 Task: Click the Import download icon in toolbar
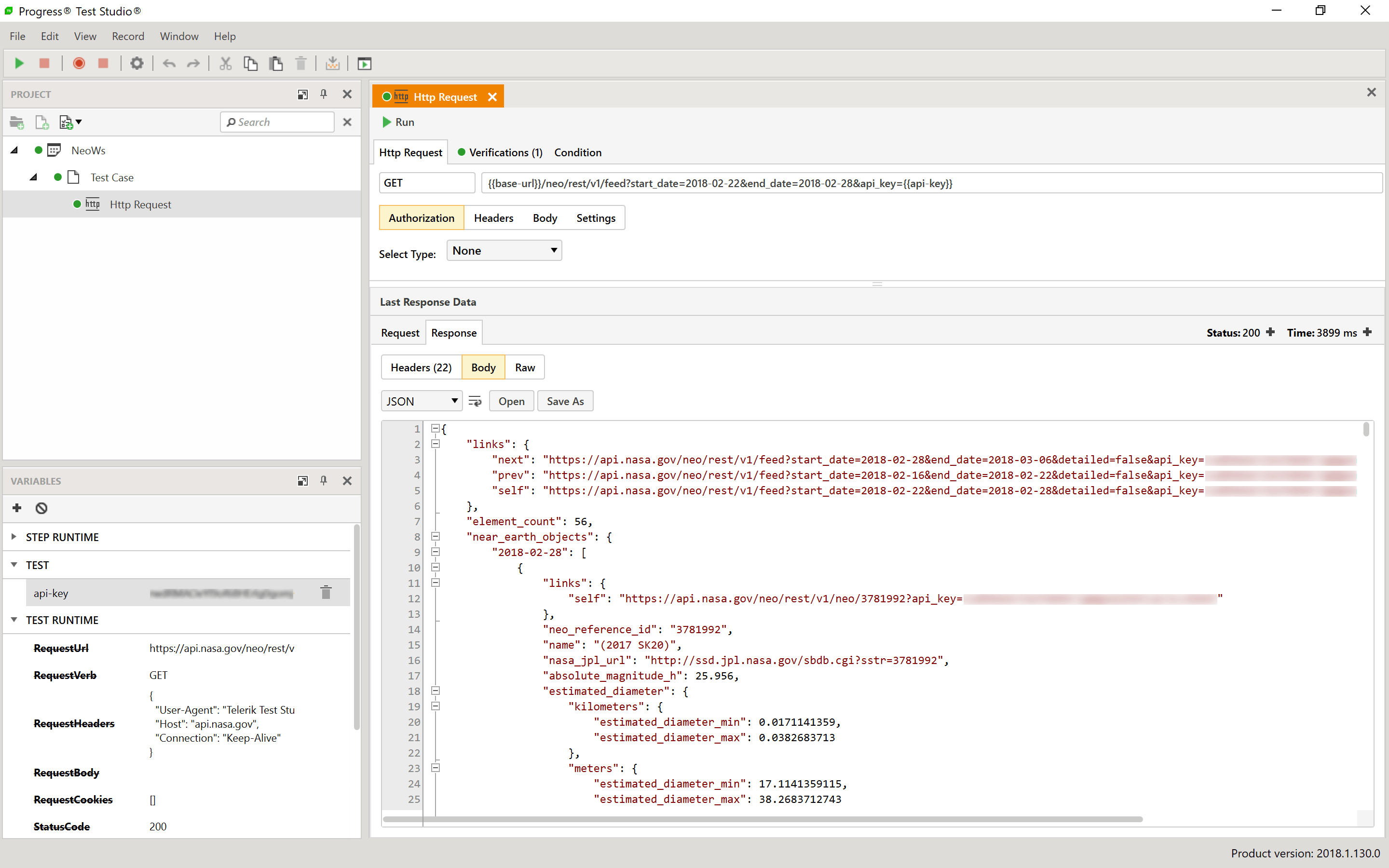click(332, 63)
